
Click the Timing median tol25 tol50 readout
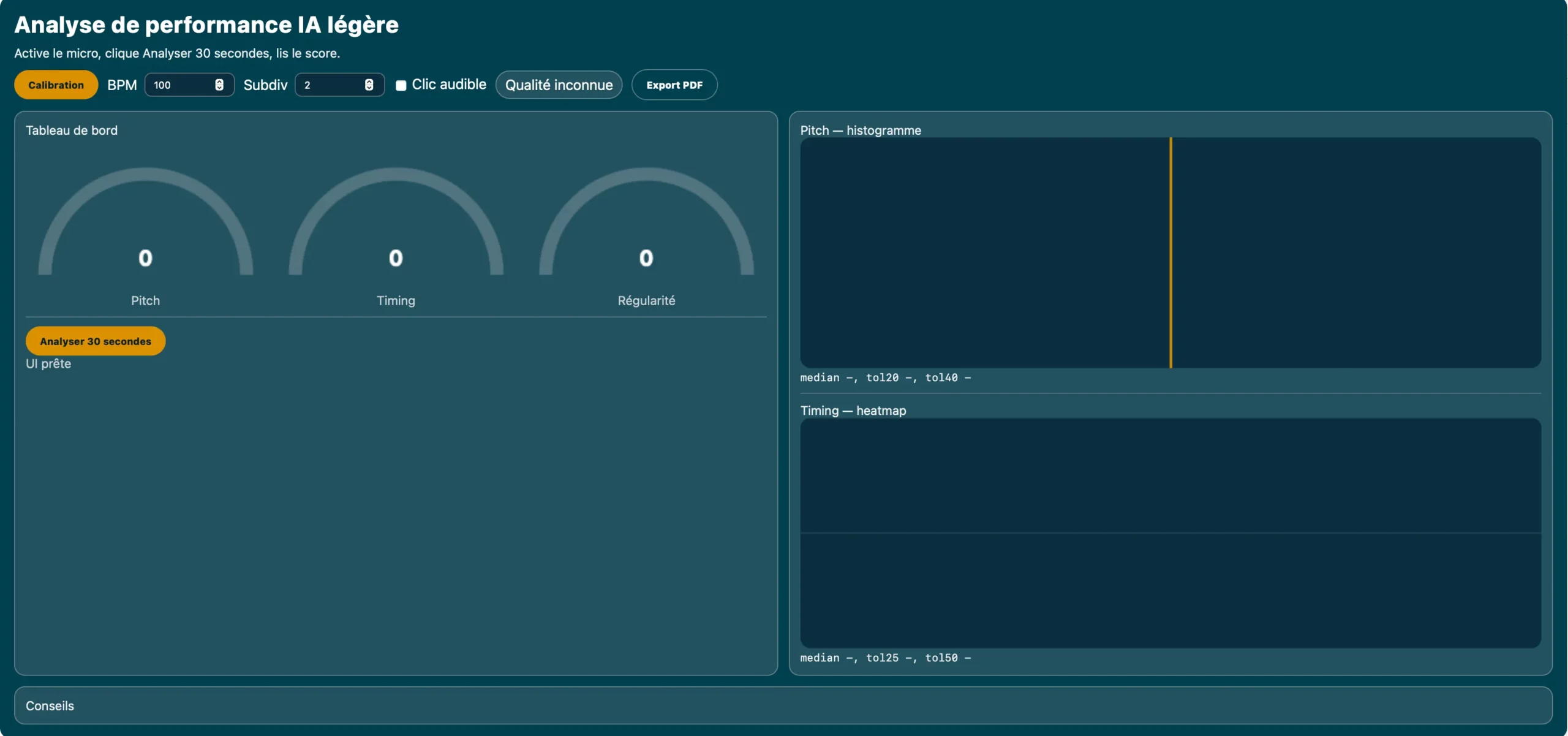pyautogui.click(x=885, y=658)
